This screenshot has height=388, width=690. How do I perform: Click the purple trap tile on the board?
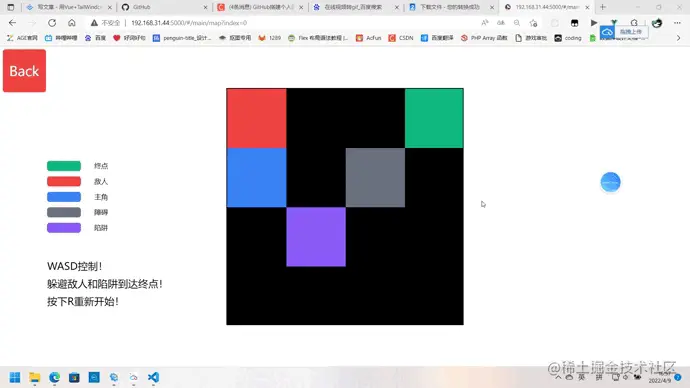tap(316, 237)
